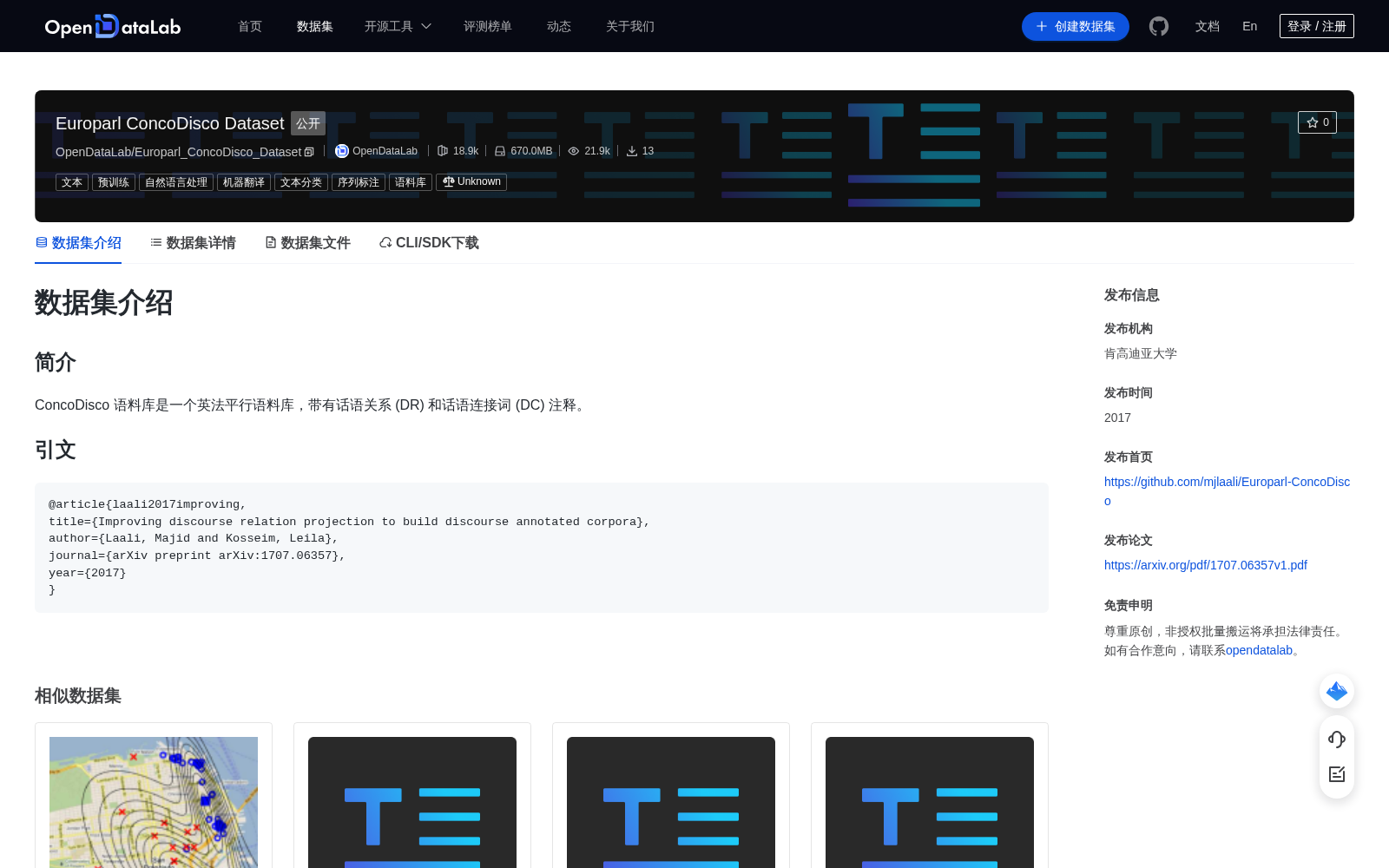Go to the 首页 nav item

click(250, 26)
